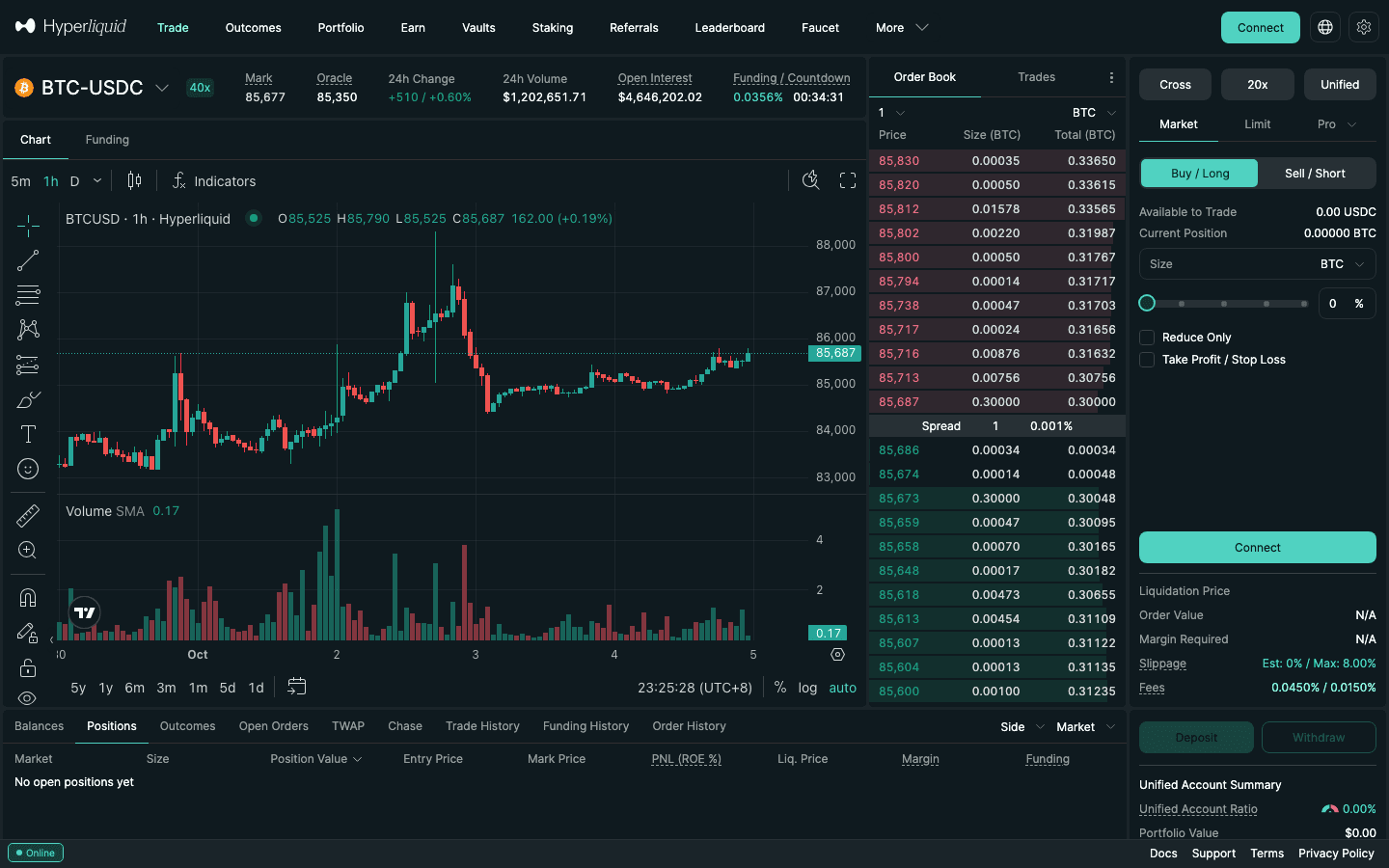Open the Vaults page
1389x868 pixels.
point(478,28)
